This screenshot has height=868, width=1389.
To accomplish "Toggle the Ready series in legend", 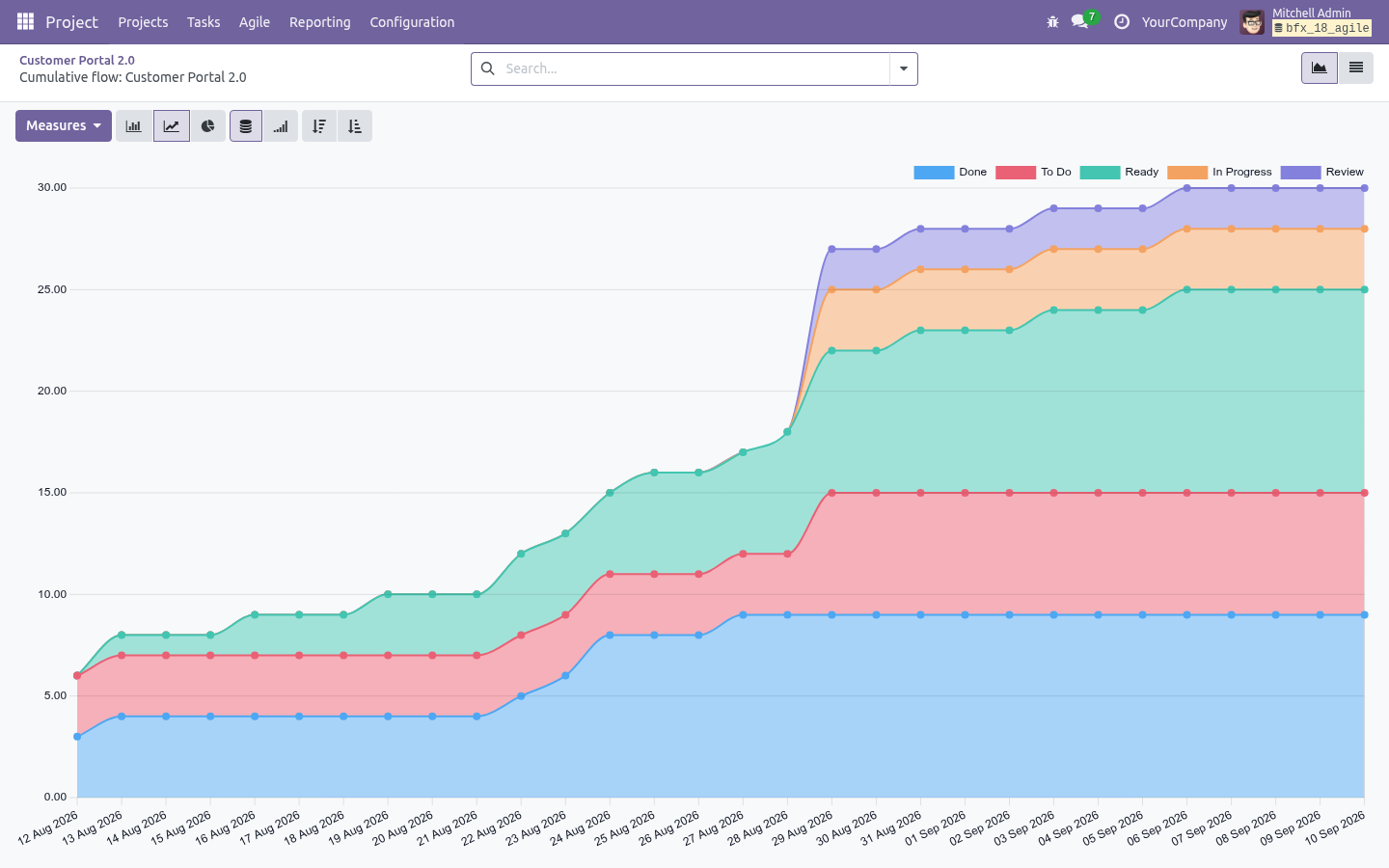I will [1119, 173].
